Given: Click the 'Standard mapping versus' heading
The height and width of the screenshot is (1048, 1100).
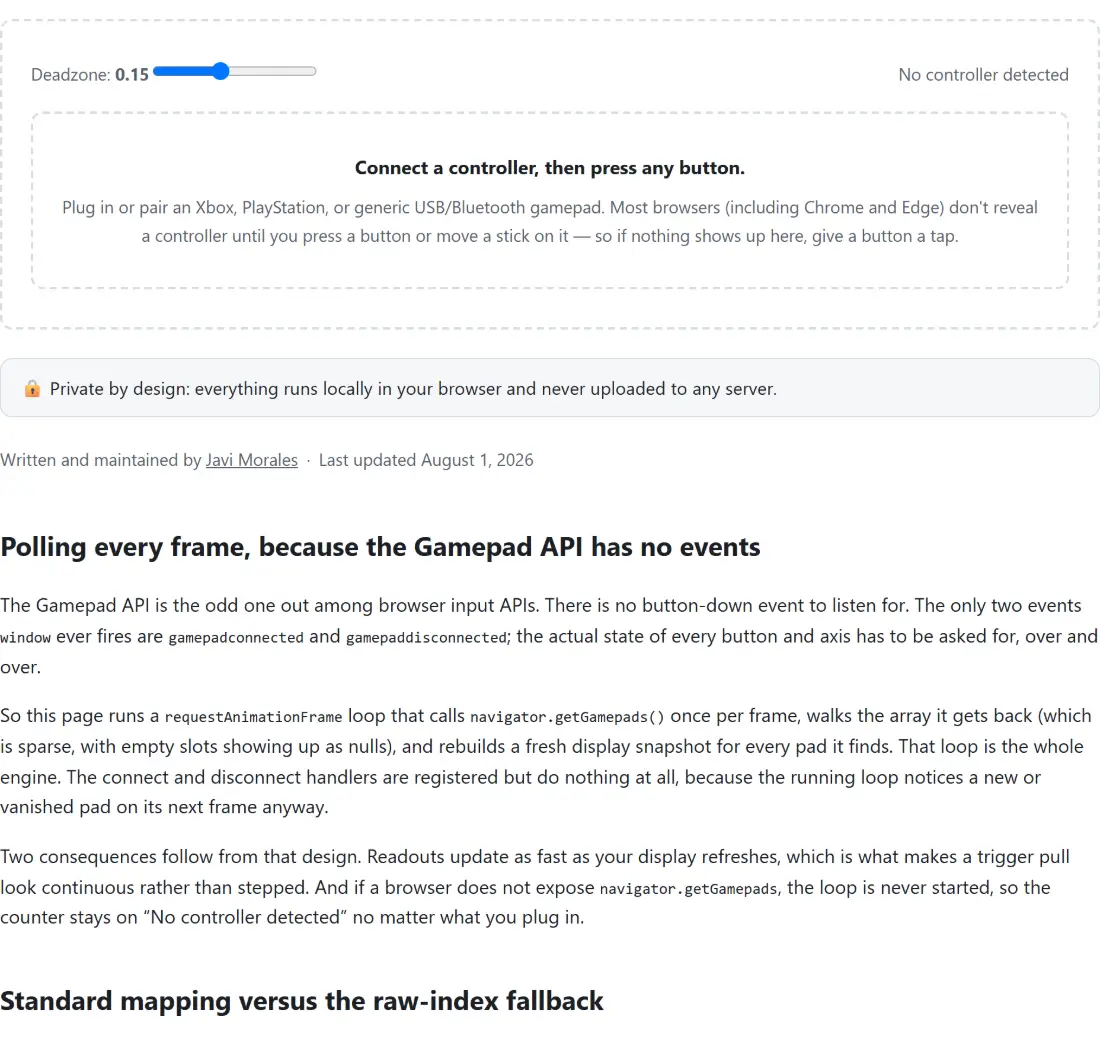Looking at the screenshot, I should (302, 1001).
